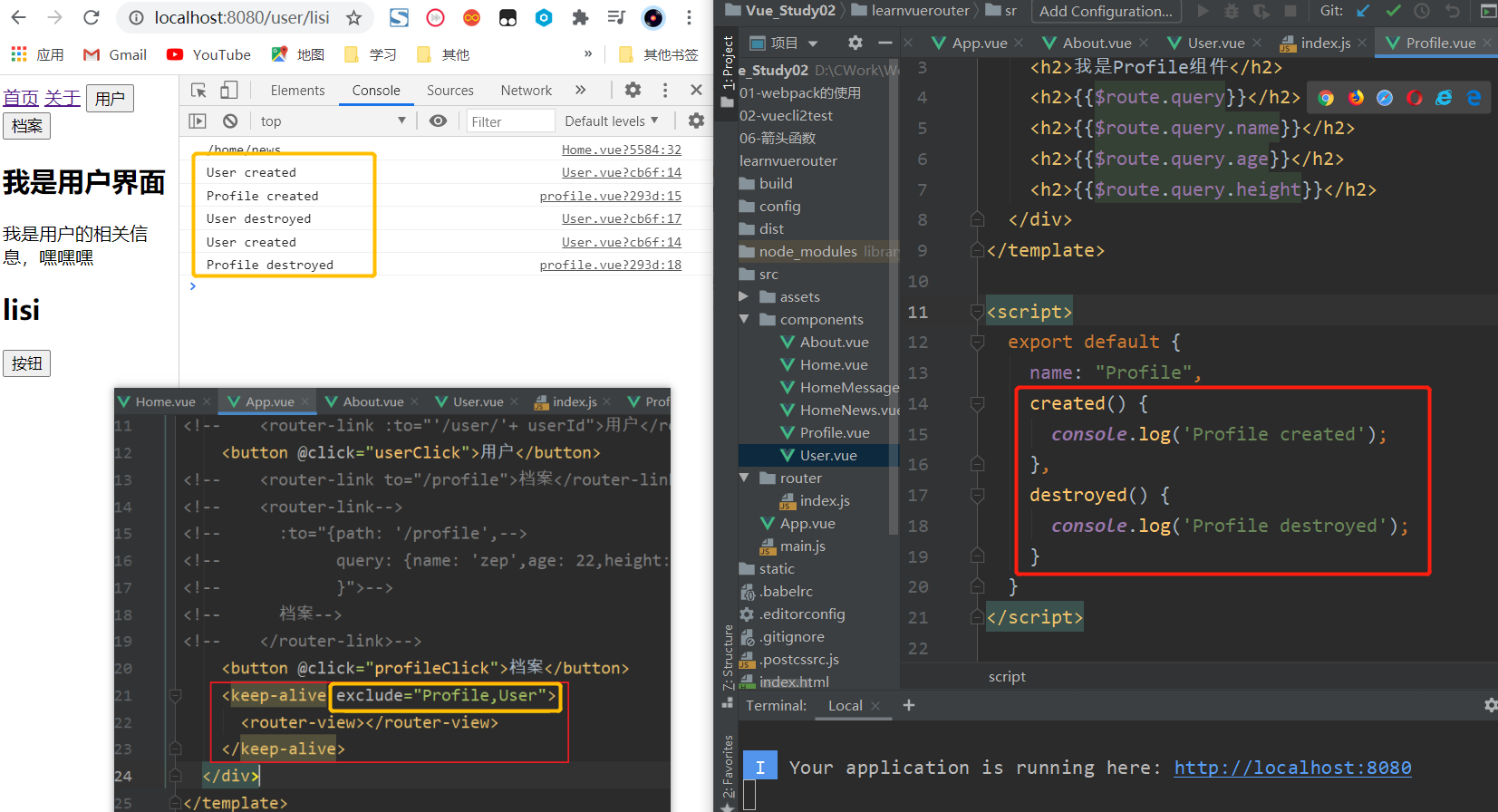Viewport: 1498px width, 812px height.
Task: Open Chrome media control icon
Action: pyautogui.click(x=616, y=17)
